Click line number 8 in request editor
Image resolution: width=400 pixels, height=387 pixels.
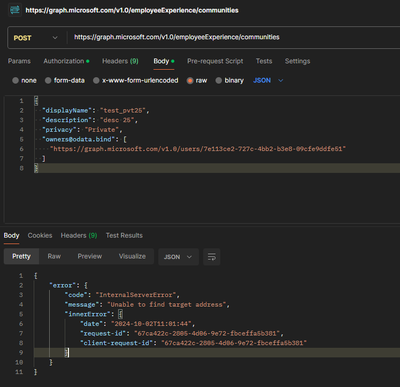coord(21,168)
